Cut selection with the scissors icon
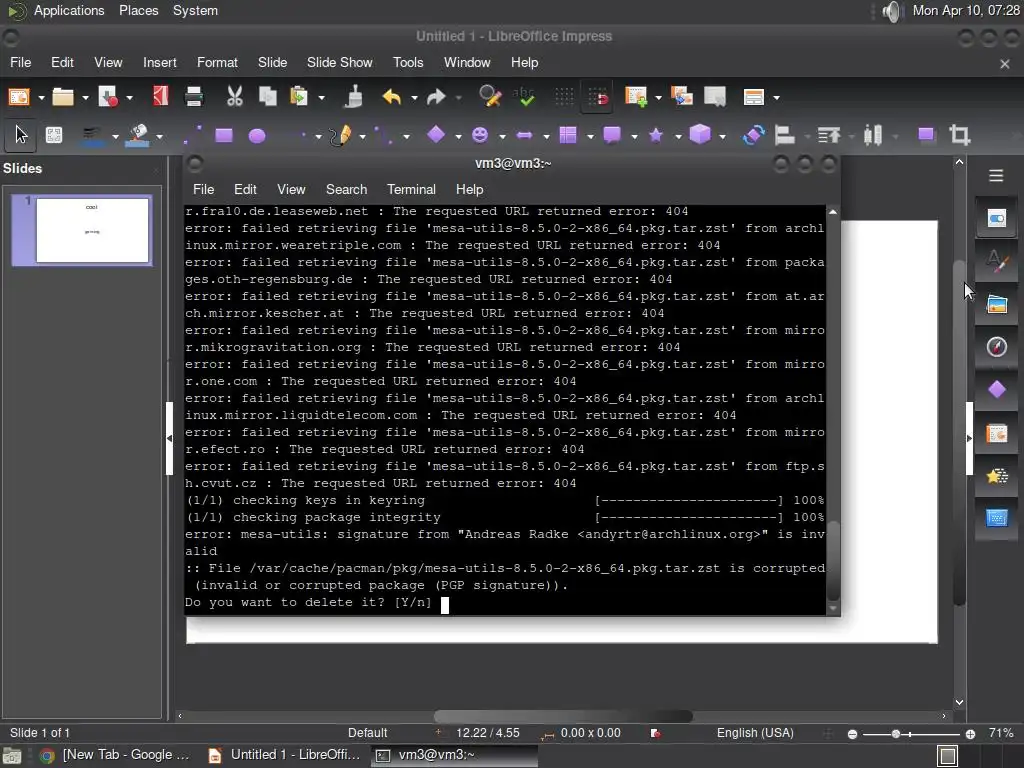The height and width of the screenshot is (768, 1024). click(234, 97)
